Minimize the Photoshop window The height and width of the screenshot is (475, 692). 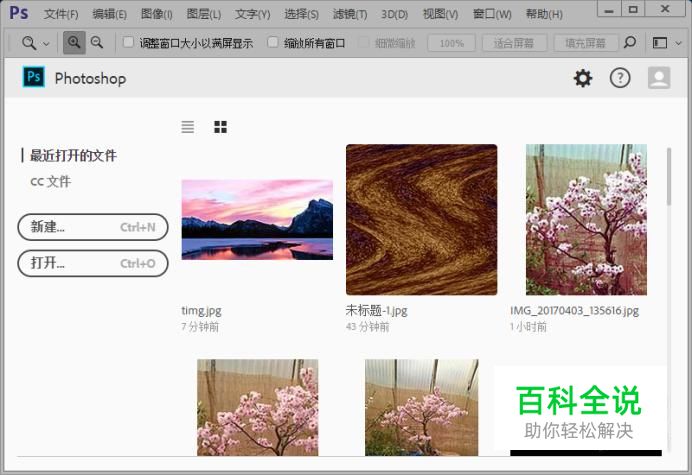609,9
